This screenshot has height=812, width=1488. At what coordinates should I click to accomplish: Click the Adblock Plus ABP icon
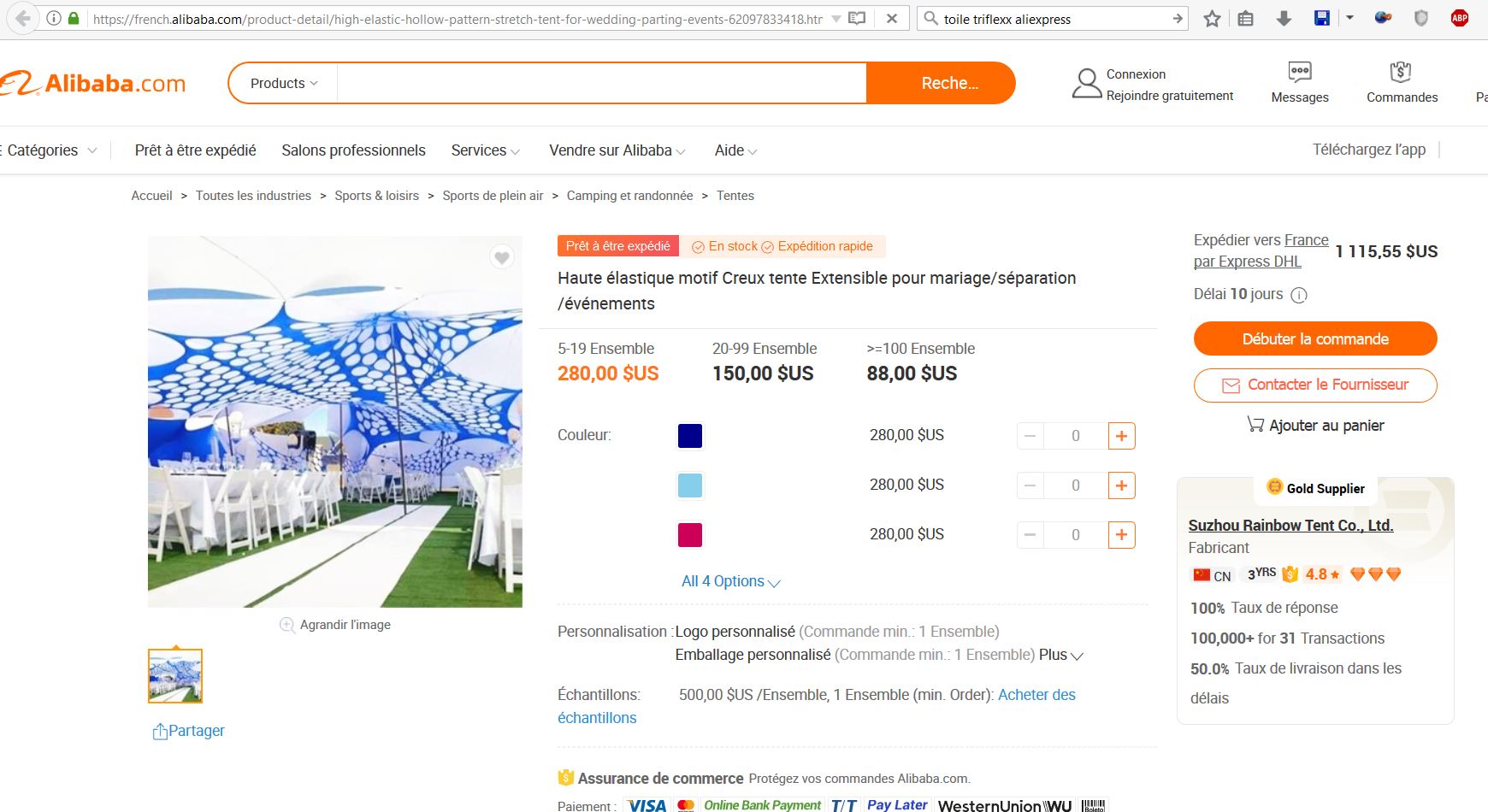coord(1460,18)
